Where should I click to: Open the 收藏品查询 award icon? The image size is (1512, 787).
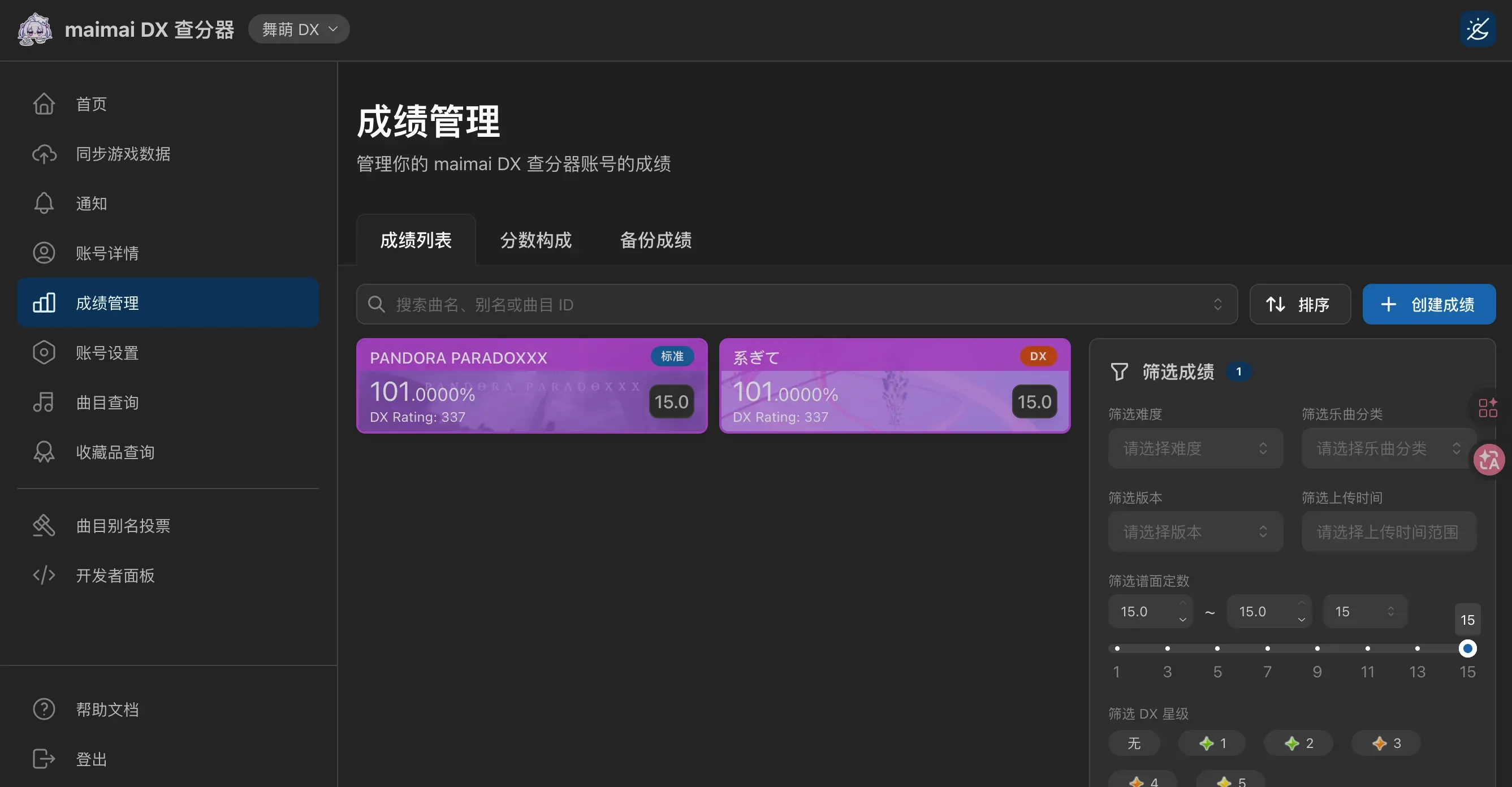(44, 452)
